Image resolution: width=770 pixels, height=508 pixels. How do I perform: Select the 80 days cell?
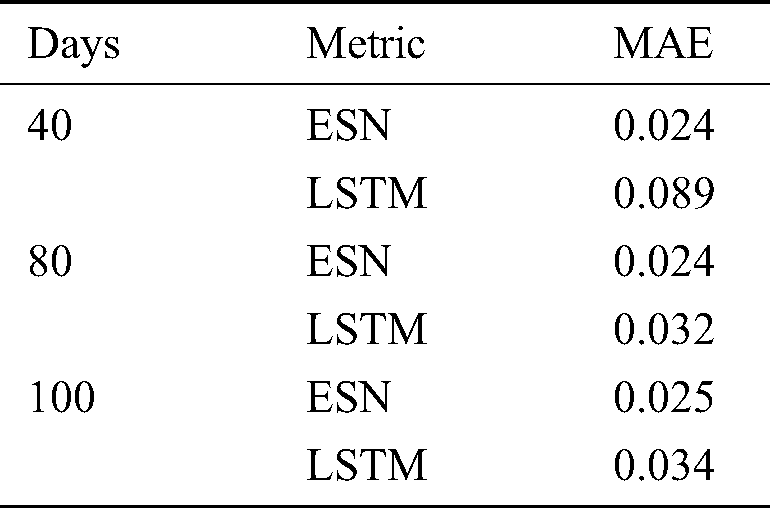click(48, 262)
